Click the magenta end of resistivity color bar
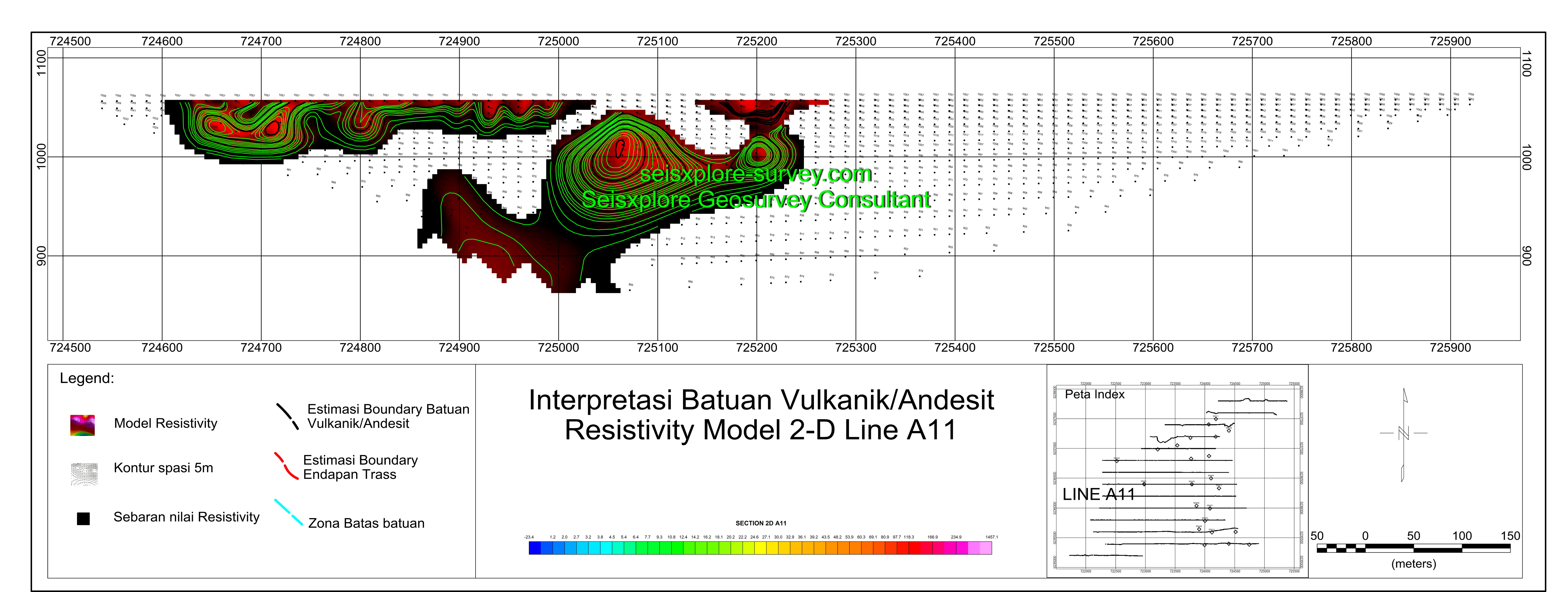 click(x=985, y=548)
